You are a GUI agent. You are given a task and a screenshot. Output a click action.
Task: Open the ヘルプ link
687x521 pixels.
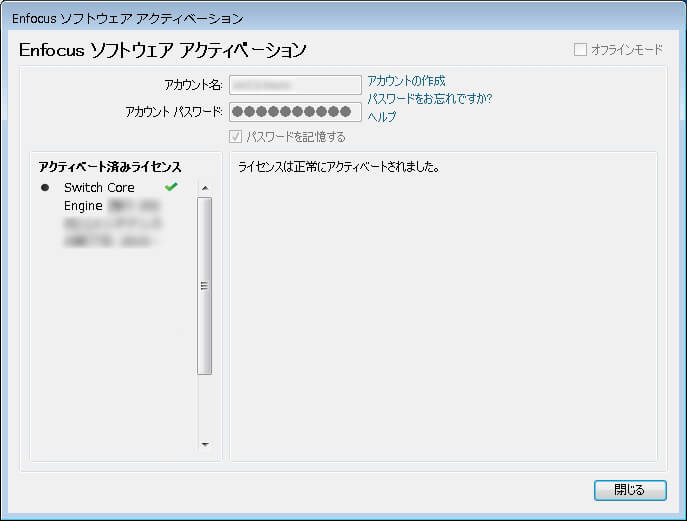382,117
